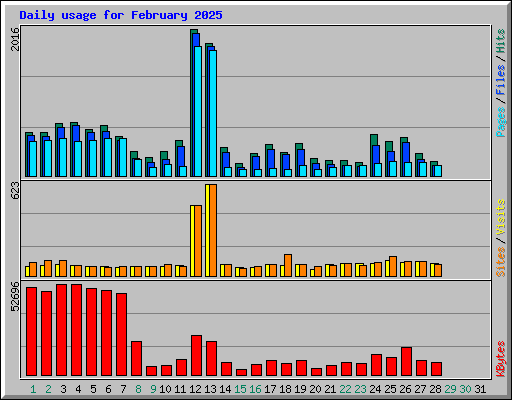The height and width of the screenshot is (400, 512).
Task: Click day 20 on the x-axis
Action: click(x=315, y=389)
